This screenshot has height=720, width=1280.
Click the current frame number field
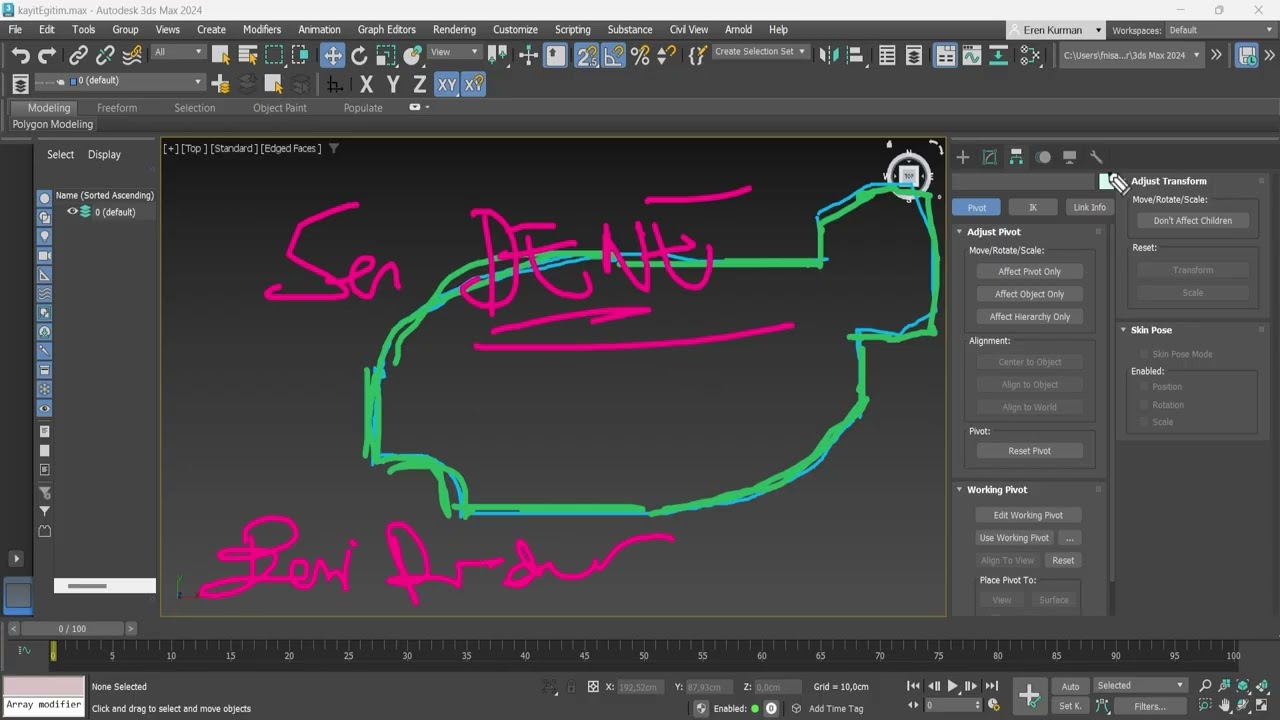(952, 706)
